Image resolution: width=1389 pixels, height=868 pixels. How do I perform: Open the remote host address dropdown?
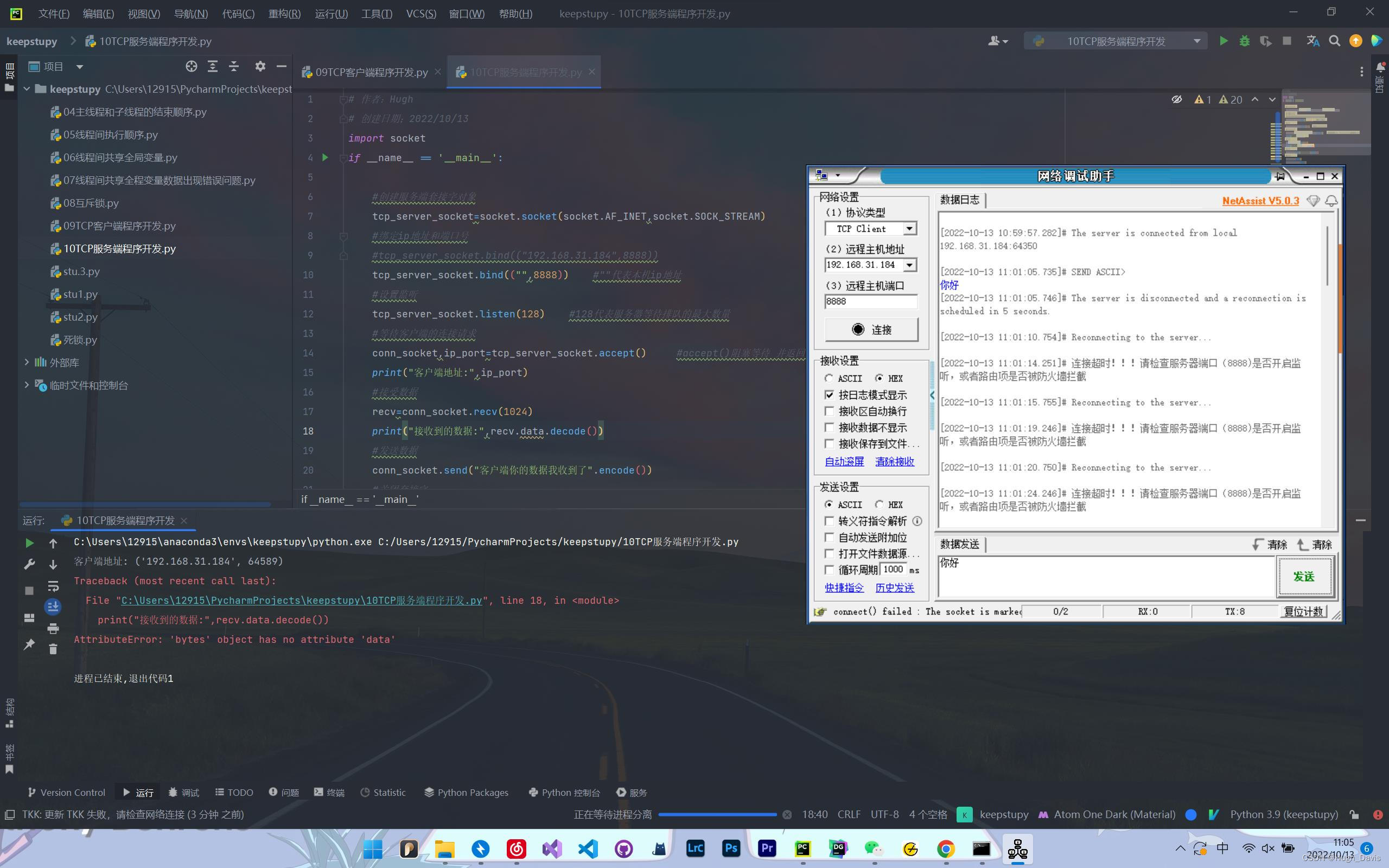pos(910,265)
